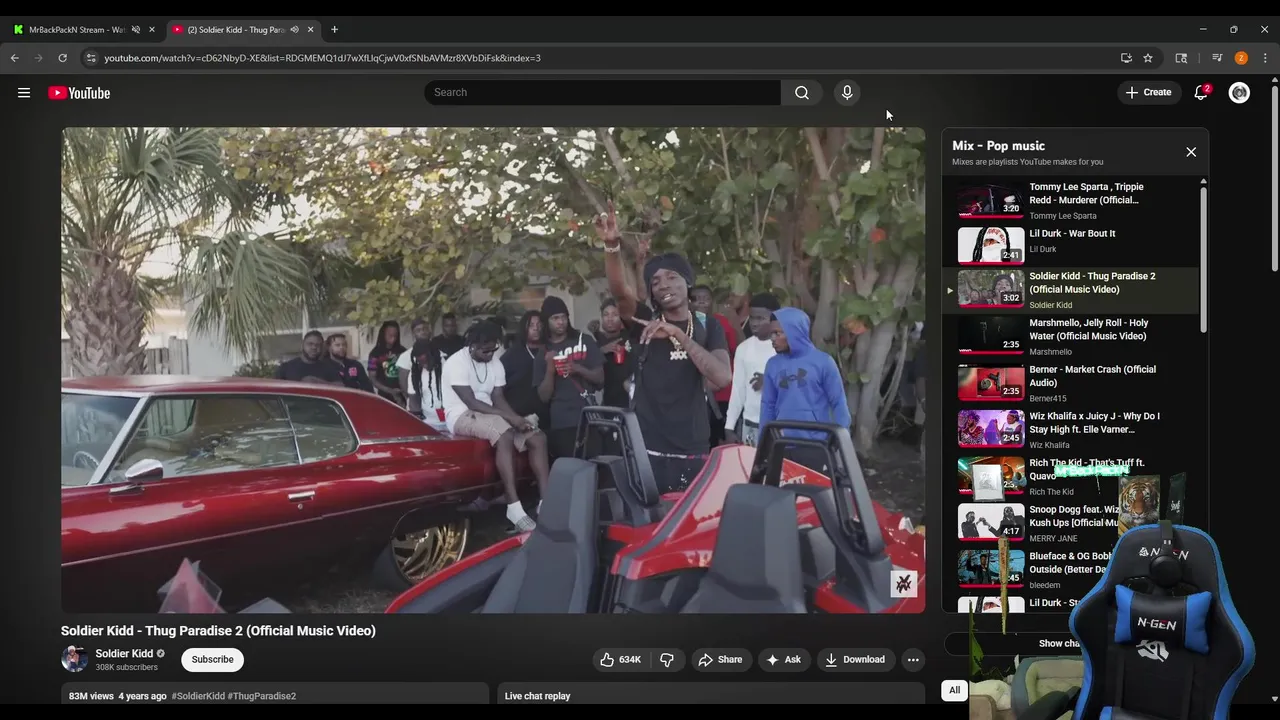Screen dimensions: 1280x720
Task: Open the Ask AI button
Action: coord(783,660)
